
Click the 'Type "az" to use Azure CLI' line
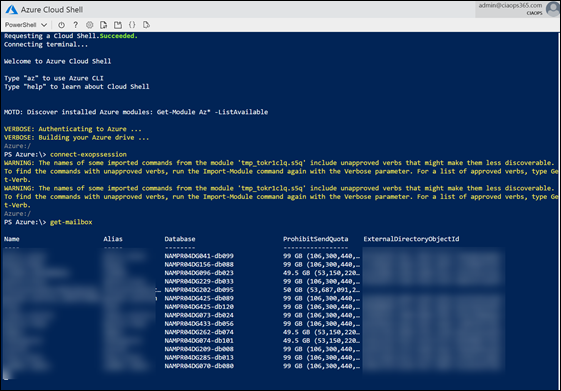point(54,78)
